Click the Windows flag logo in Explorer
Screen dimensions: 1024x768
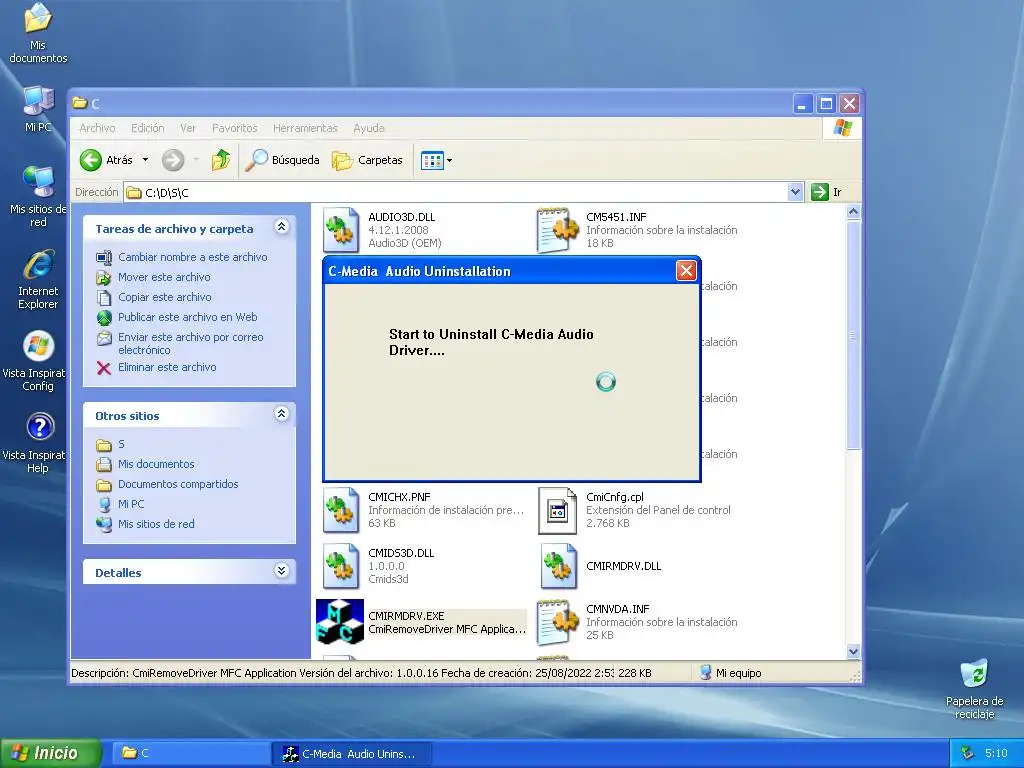pyautogui.click(x=842, y=128)
